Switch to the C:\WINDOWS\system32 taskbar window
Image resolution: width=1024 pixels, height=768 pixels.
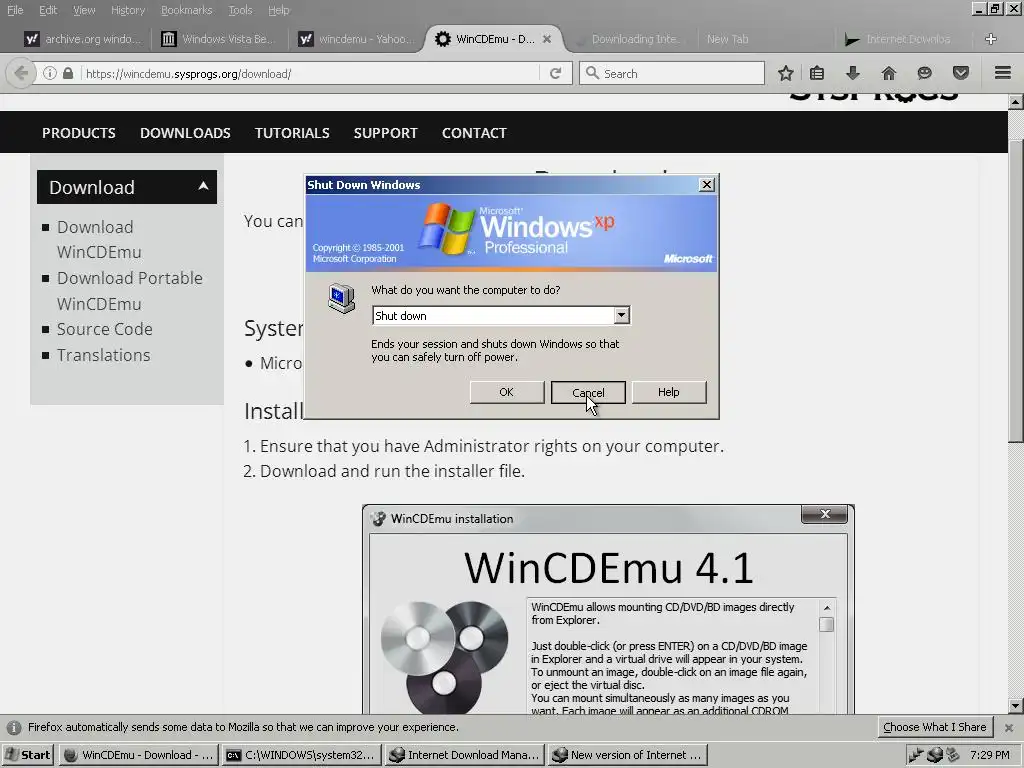click(302, 755)
